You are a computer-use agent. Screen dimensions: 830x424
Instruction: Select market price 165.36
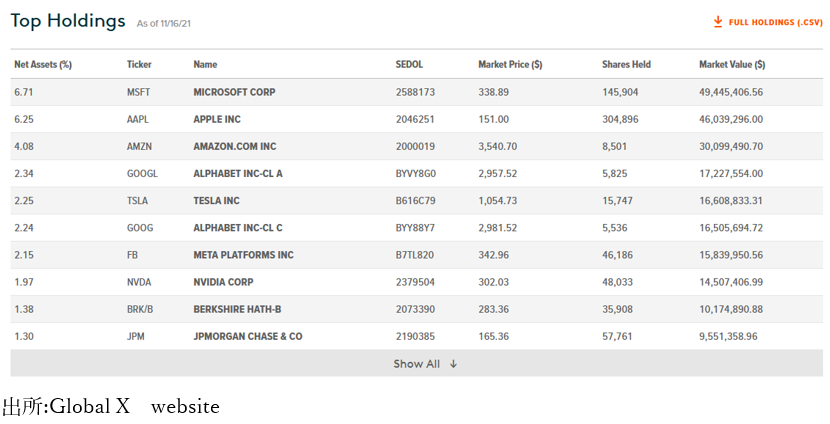coord(494,336)
